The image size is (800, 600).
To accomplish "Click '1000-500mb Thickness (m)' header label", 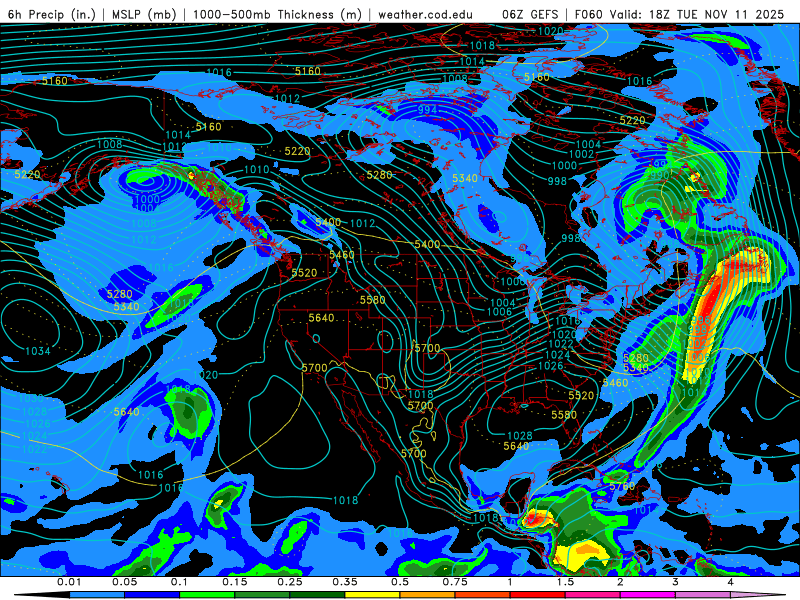I will (277, 14).
